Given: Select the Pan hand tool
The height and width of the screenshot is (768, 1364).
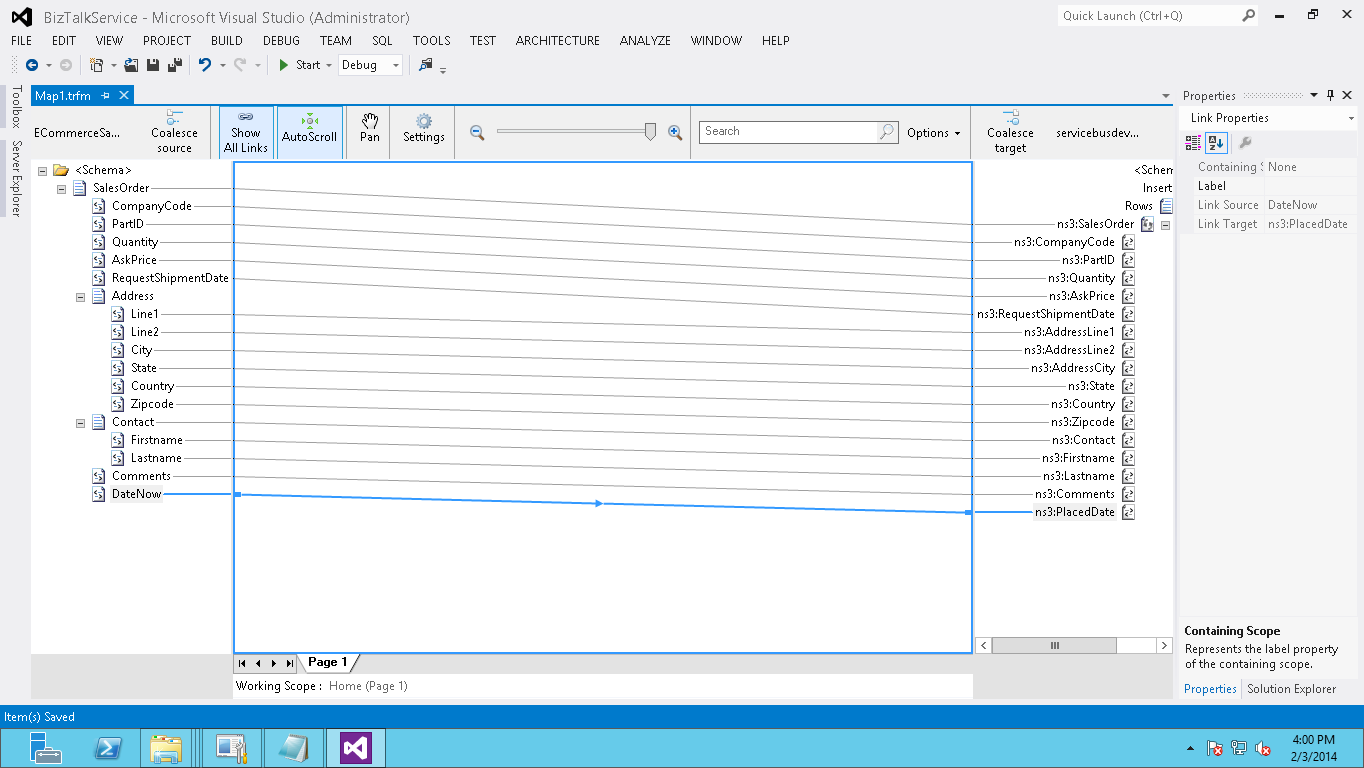Looking at the screenshot, I should coord(370,130).
